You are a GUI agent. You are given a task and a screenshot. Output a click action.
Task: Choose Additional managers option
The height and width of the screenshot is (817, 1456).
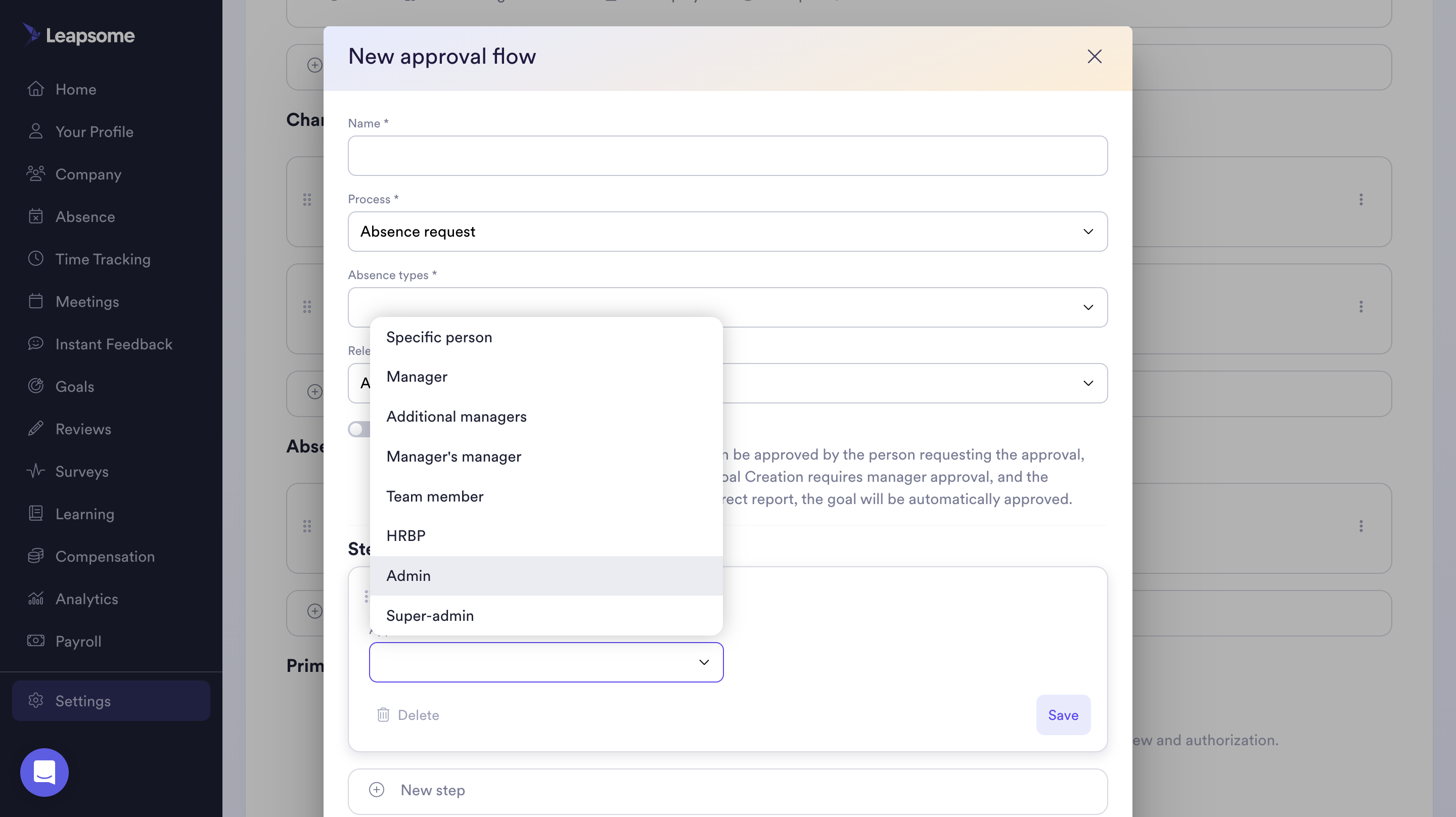[x=546, y=417]
